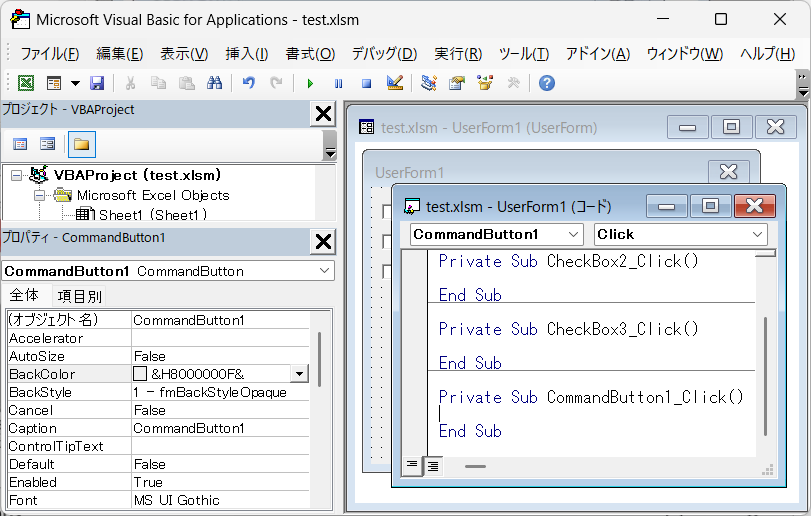Select VBAProject (test.xlsm) root item
This screenshot has width=811, height=516.
coord(137,175)
